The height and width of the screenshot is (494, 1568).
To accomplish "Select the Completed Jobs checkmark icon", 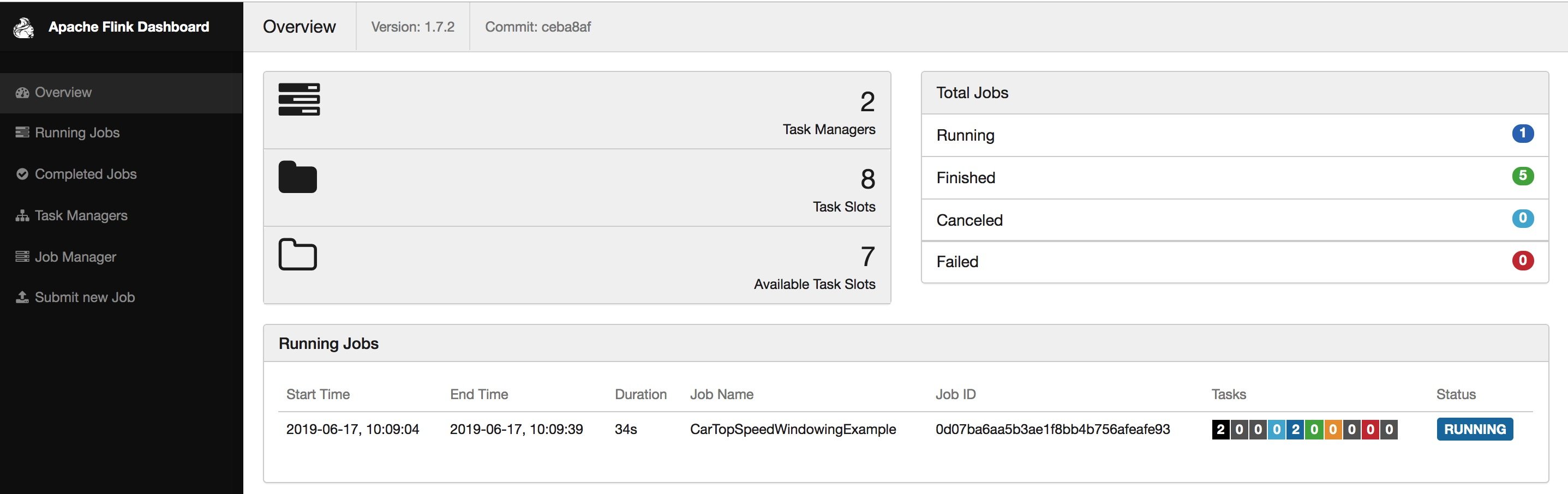I will pyautogui.click(x=21, y=173).
